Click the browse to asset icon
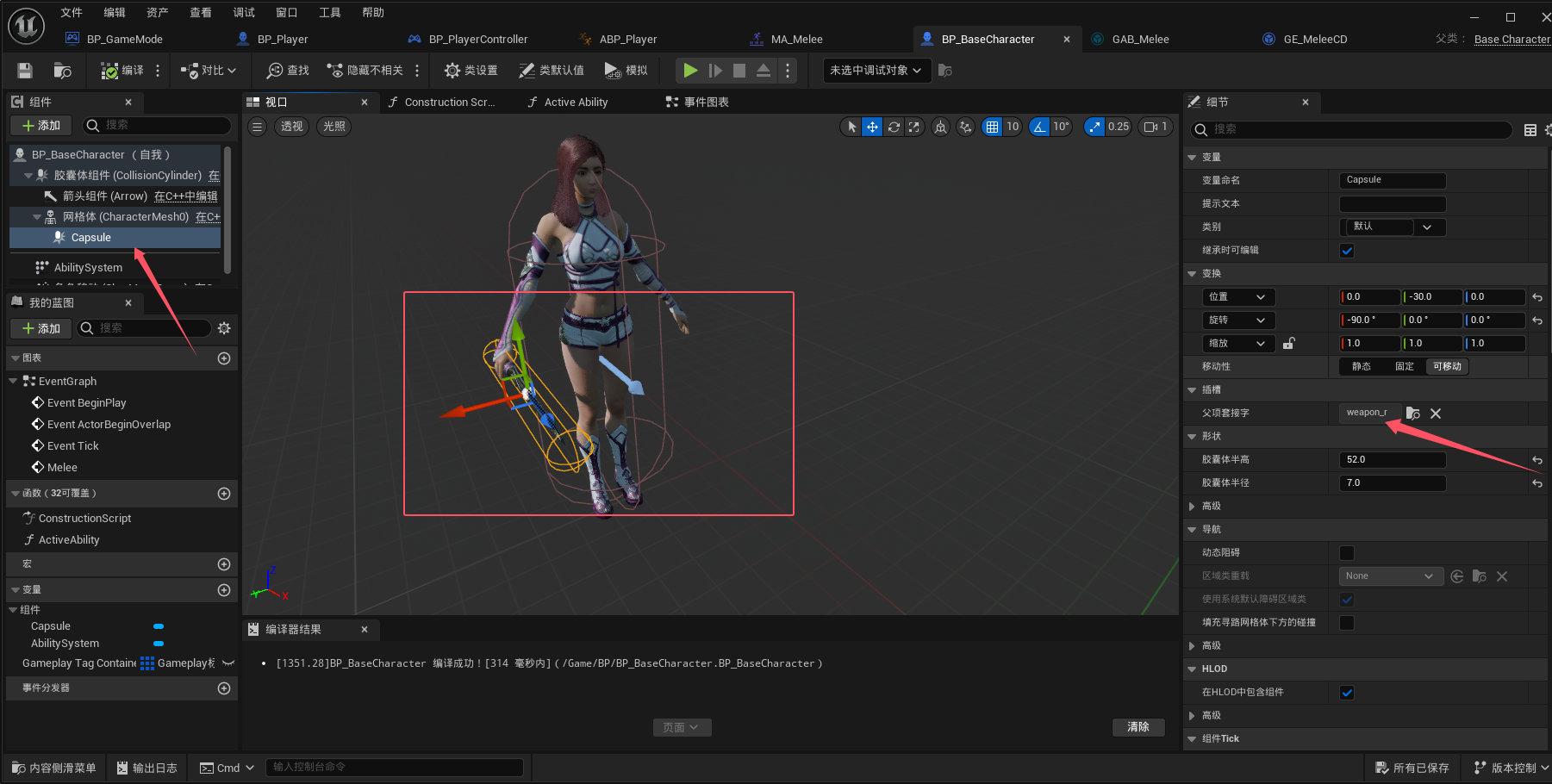This screenshot has width=1552, height=784. tap(62, 71)
